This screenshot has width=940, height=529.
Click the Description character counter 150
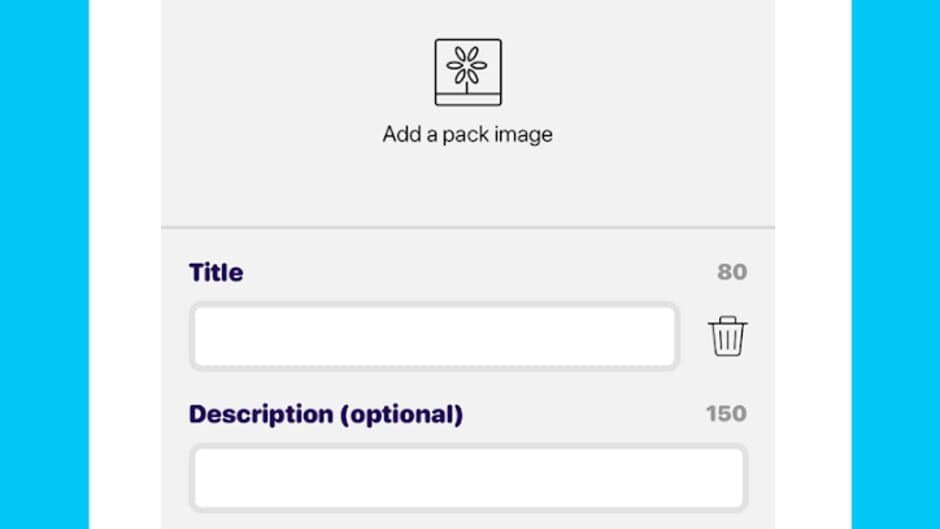click(726, 414)
